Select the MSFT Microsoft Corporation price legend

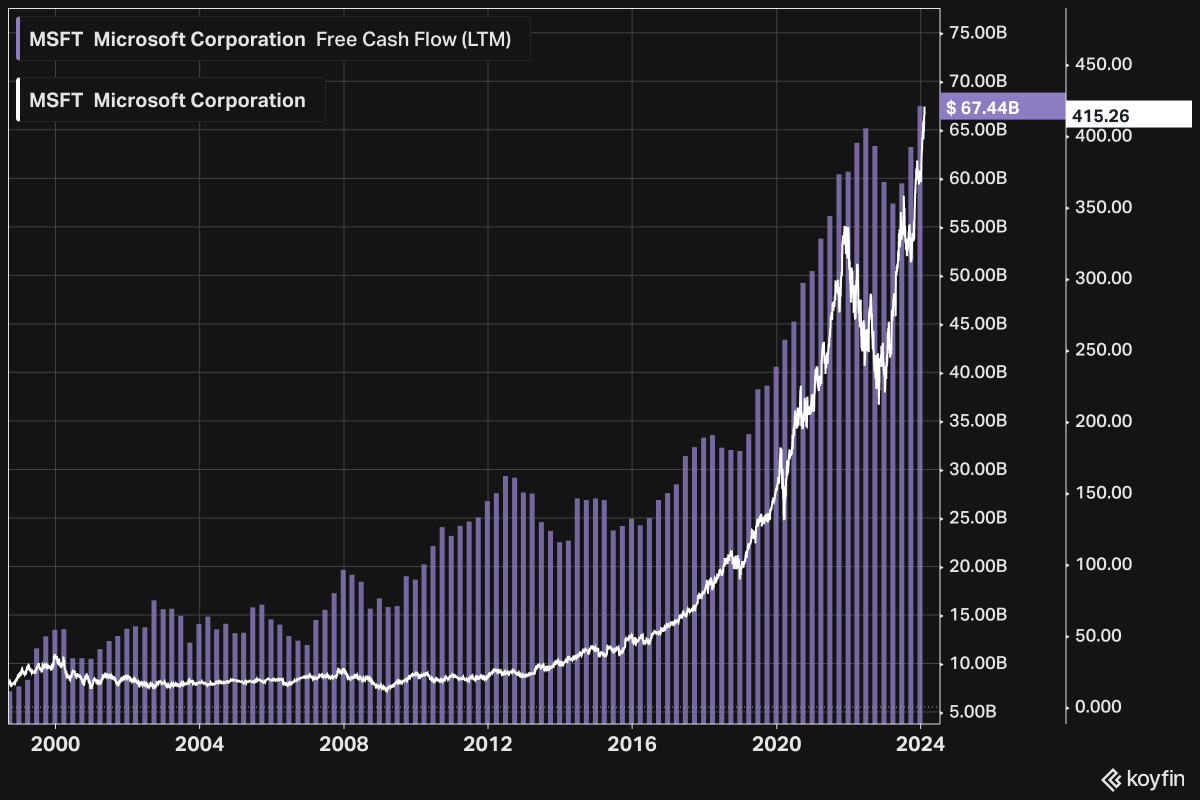(x=169, y=100)
